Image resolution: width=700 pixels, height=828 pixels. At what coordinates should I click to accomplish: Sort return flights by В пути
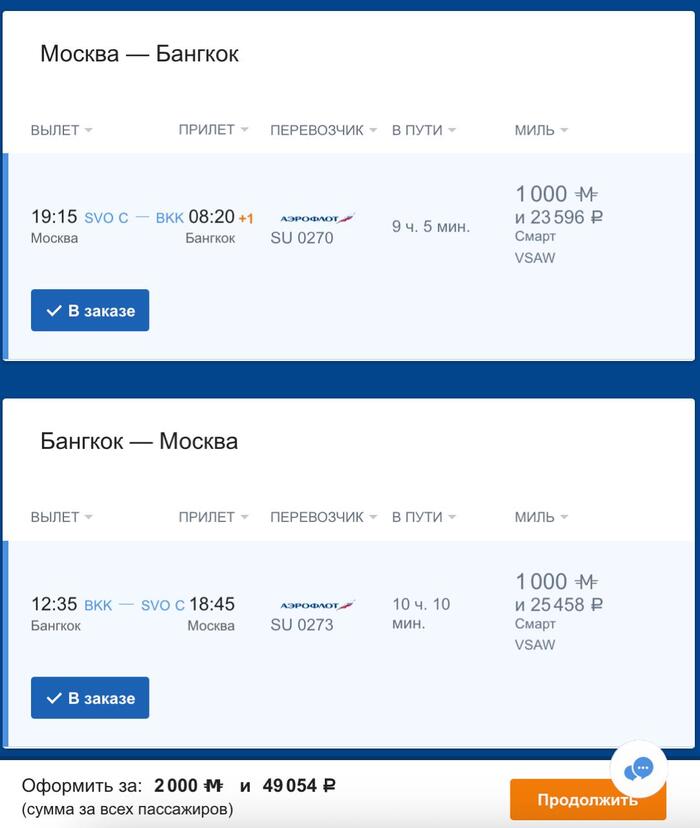[423, 517]
